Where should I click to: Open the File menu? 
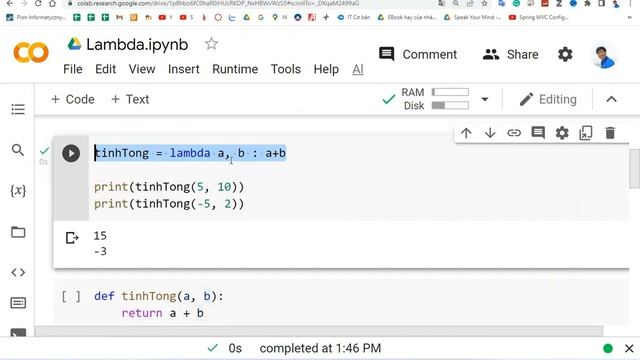pos(73,69)
